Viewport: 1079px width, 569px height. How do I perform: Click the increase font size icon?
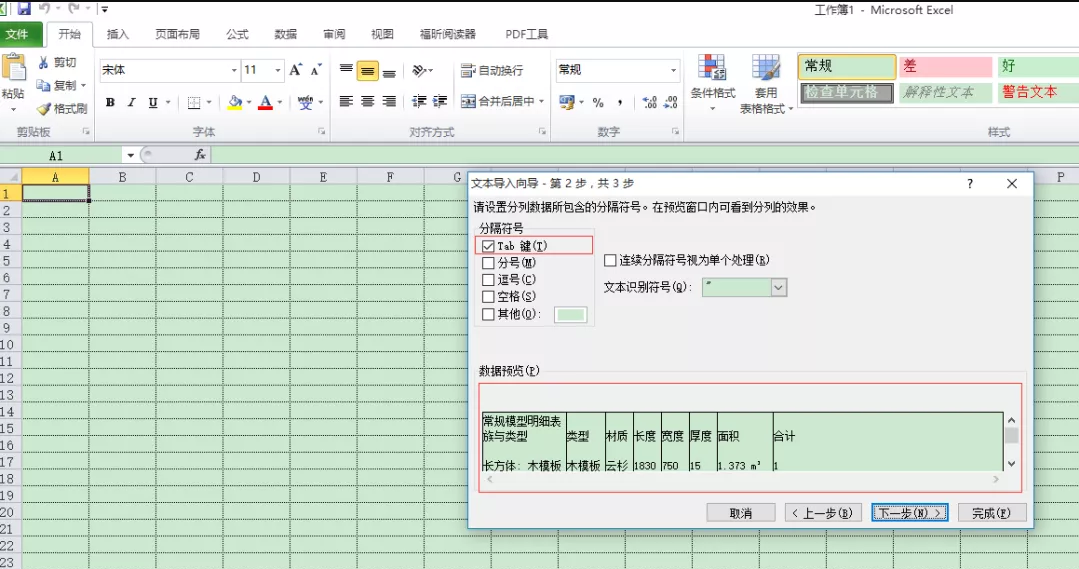[296, 69]
